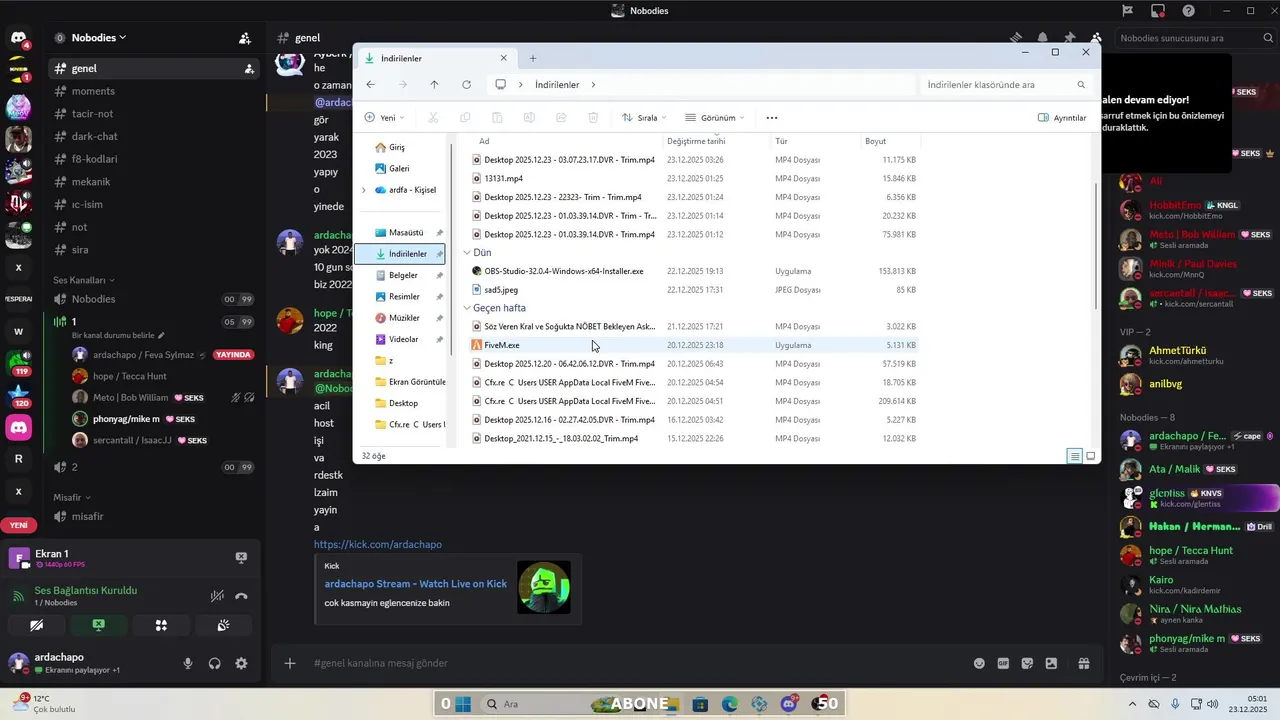Open the Explorer three-dots more options menu
Screen dimensions: 1280x720
772,118
